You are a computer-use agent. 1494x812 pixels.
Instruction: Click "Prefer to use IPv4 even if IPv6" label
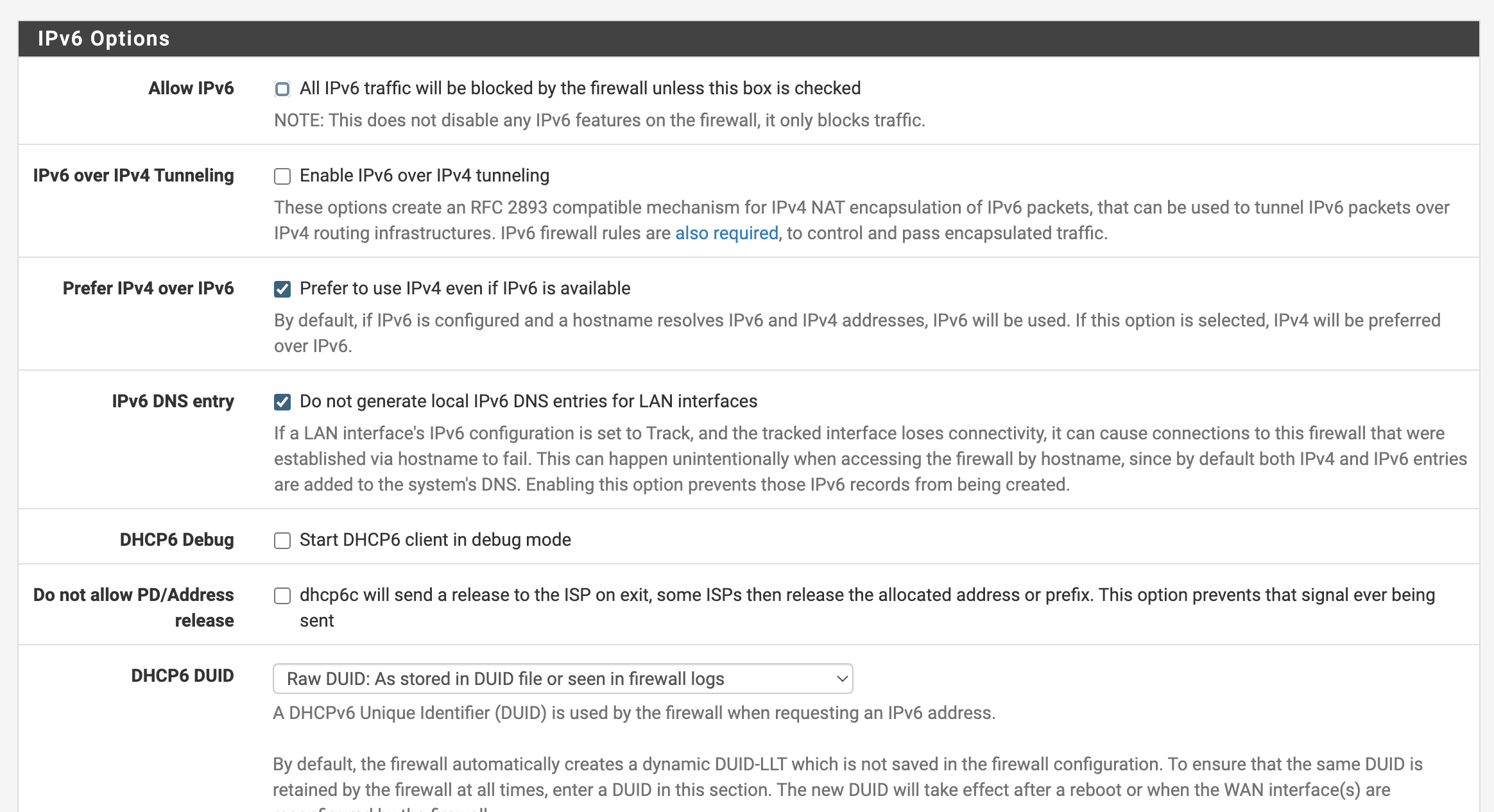(x=465, y=289)
